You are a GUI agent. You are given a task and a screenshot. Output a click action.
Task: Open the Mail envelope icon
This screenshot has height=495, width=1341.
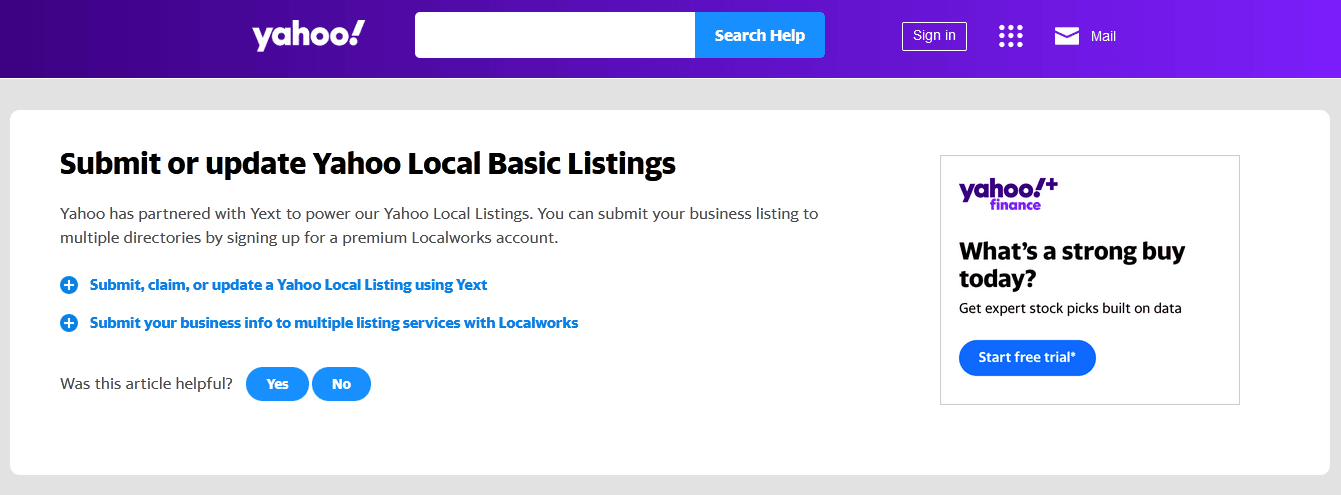1067,36
